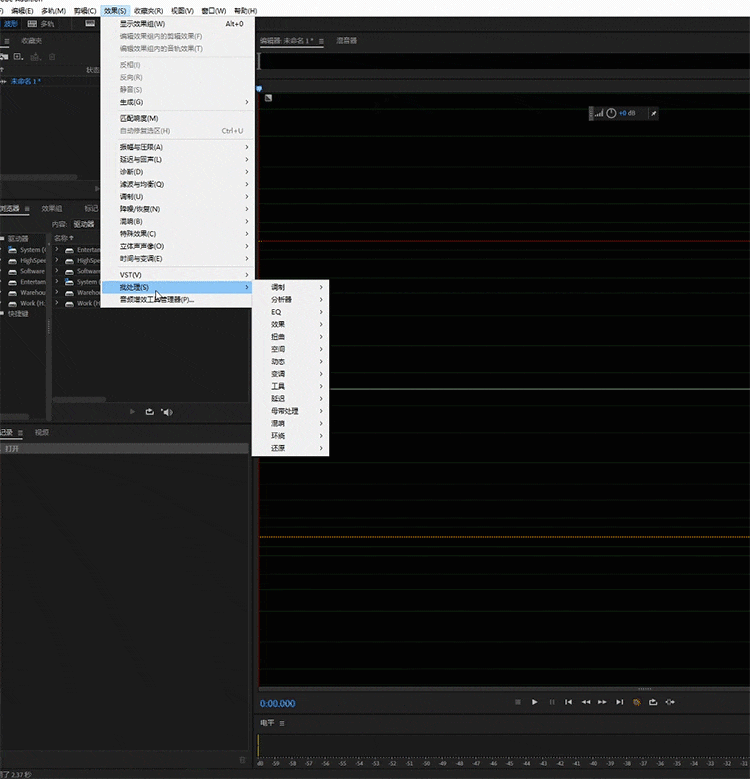Toggle loop playback in the transport bar
The height and width of the screenshot is (779, 750).
653,702
